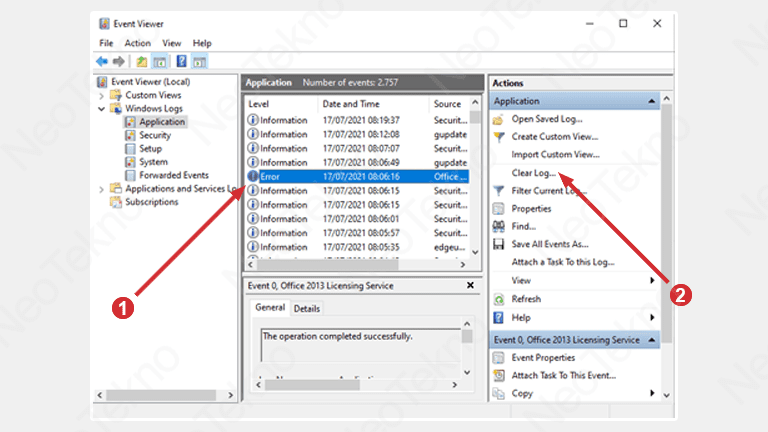Click Open Saved Log... action text
This screenshot has width=768, height=432.
[547, 119]
